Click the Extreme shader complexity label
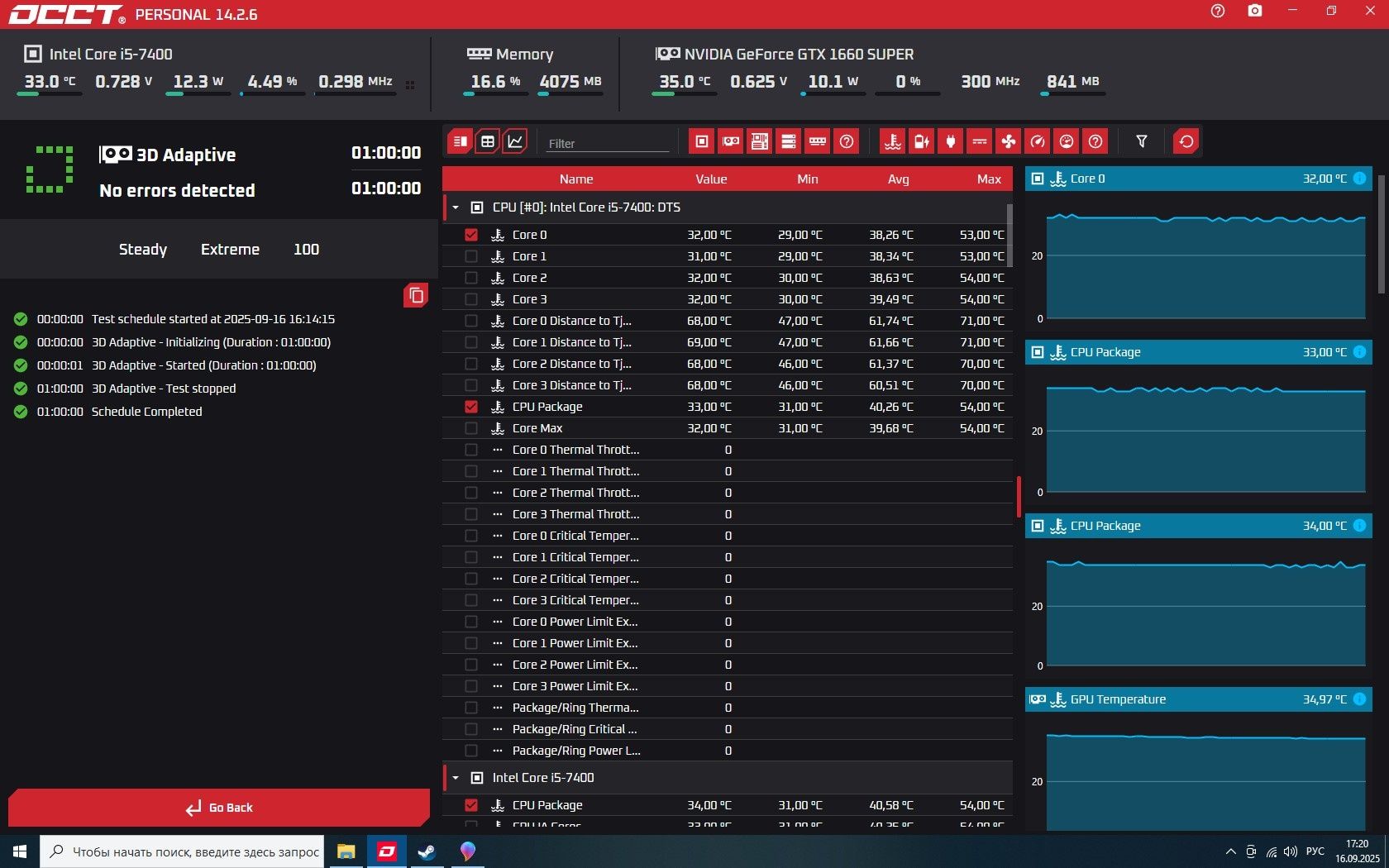 230,250
